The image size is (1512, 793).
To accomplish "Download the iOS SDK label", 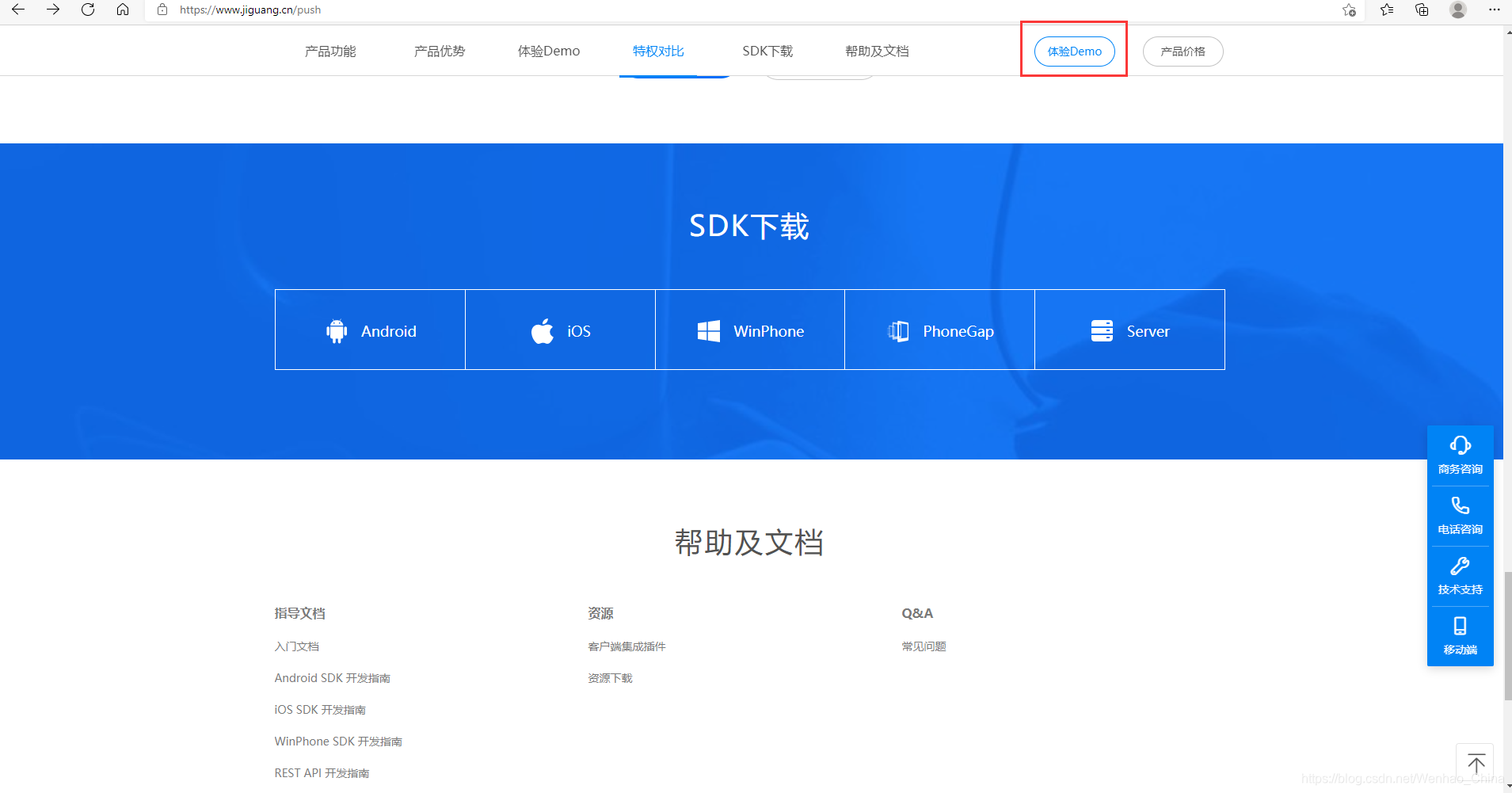I will 579,331.
